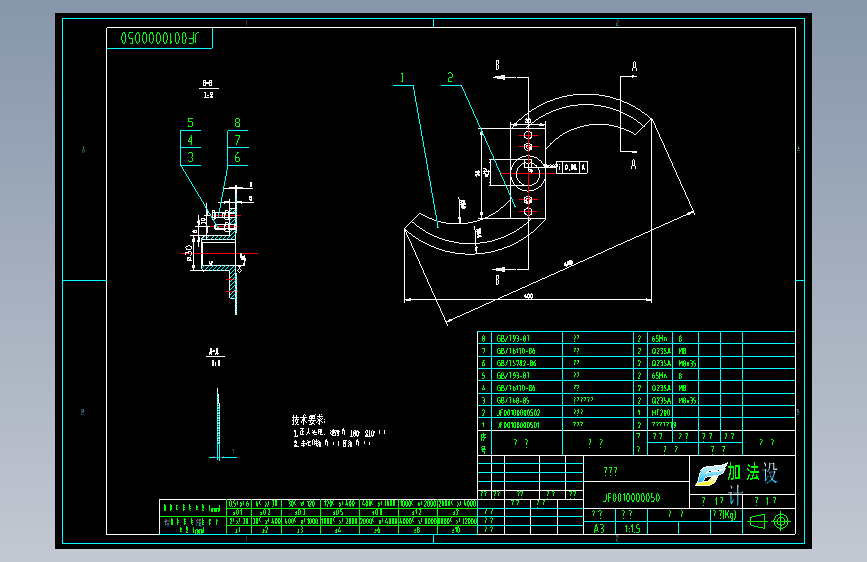Select the M8 spec cell in parts list row 4
The height and width of the screenshot is (562, 867).
point(687,388)
